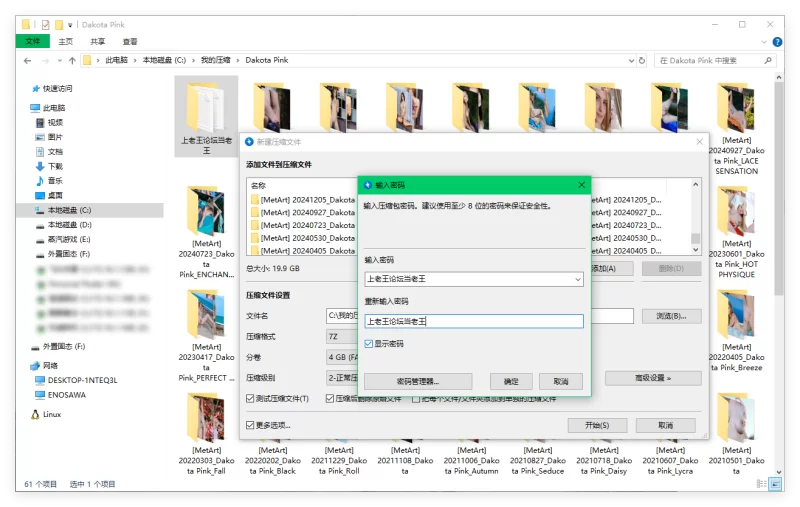Click the file list scroll-down arrow in dialog
Image resolution: width=800 pixels, height=507 pixels.
pos(695,249)
